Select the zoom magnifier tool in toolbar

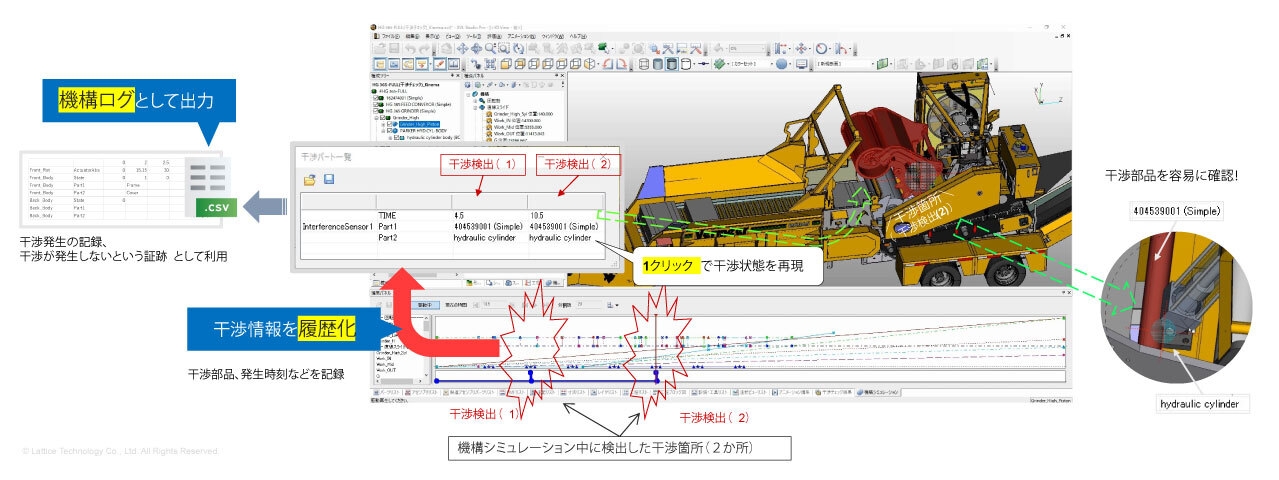(490, 48)
